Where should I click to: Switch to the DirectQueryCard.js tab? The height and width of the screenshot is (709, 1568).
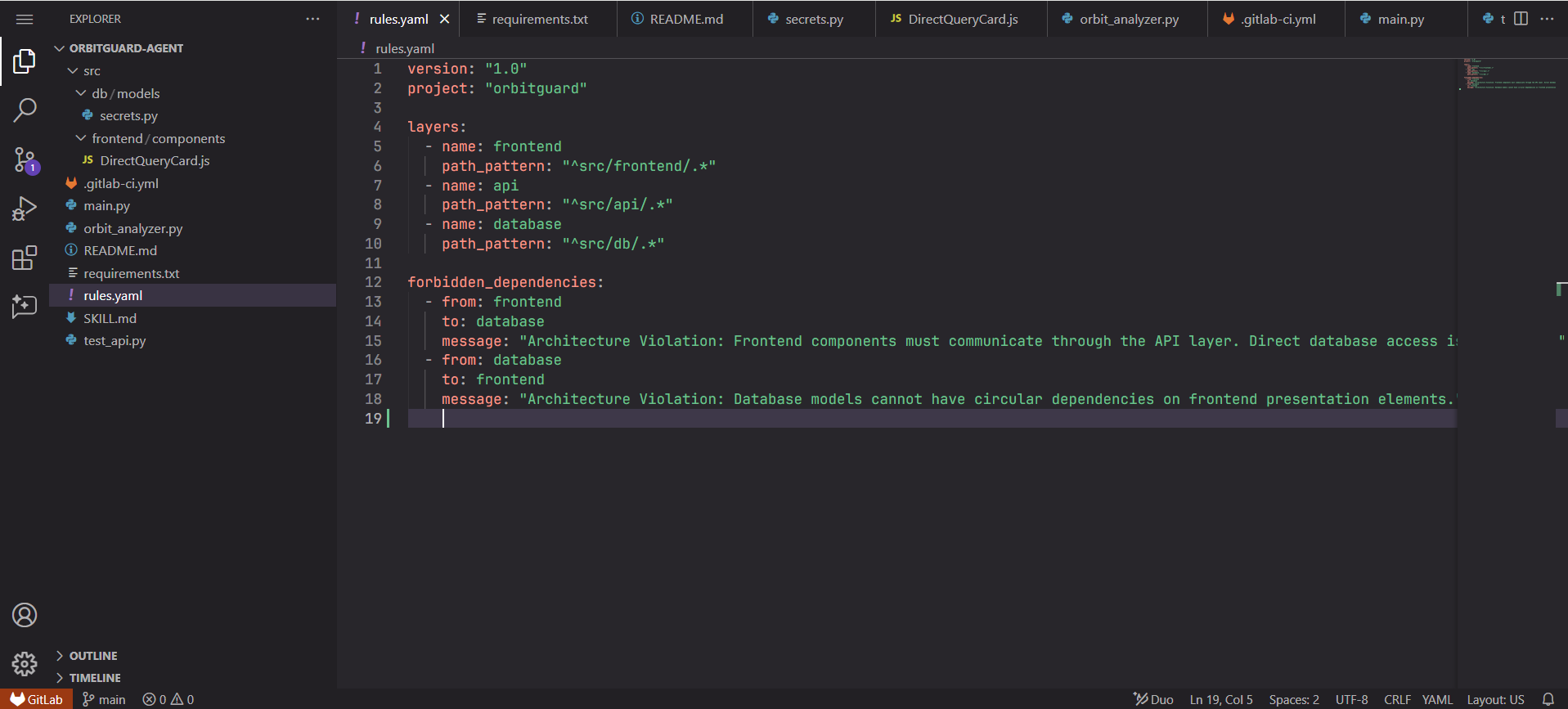962,19
